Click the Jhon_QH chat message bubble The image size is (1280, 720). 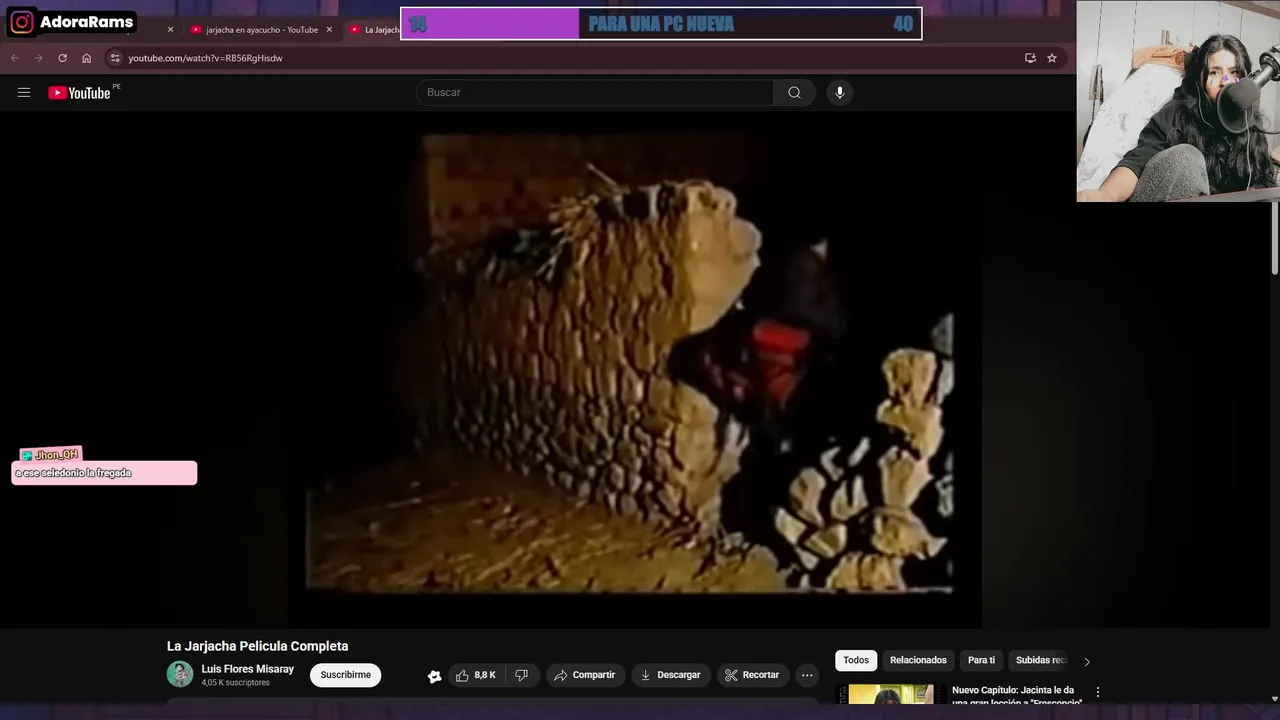click(104, 473)
